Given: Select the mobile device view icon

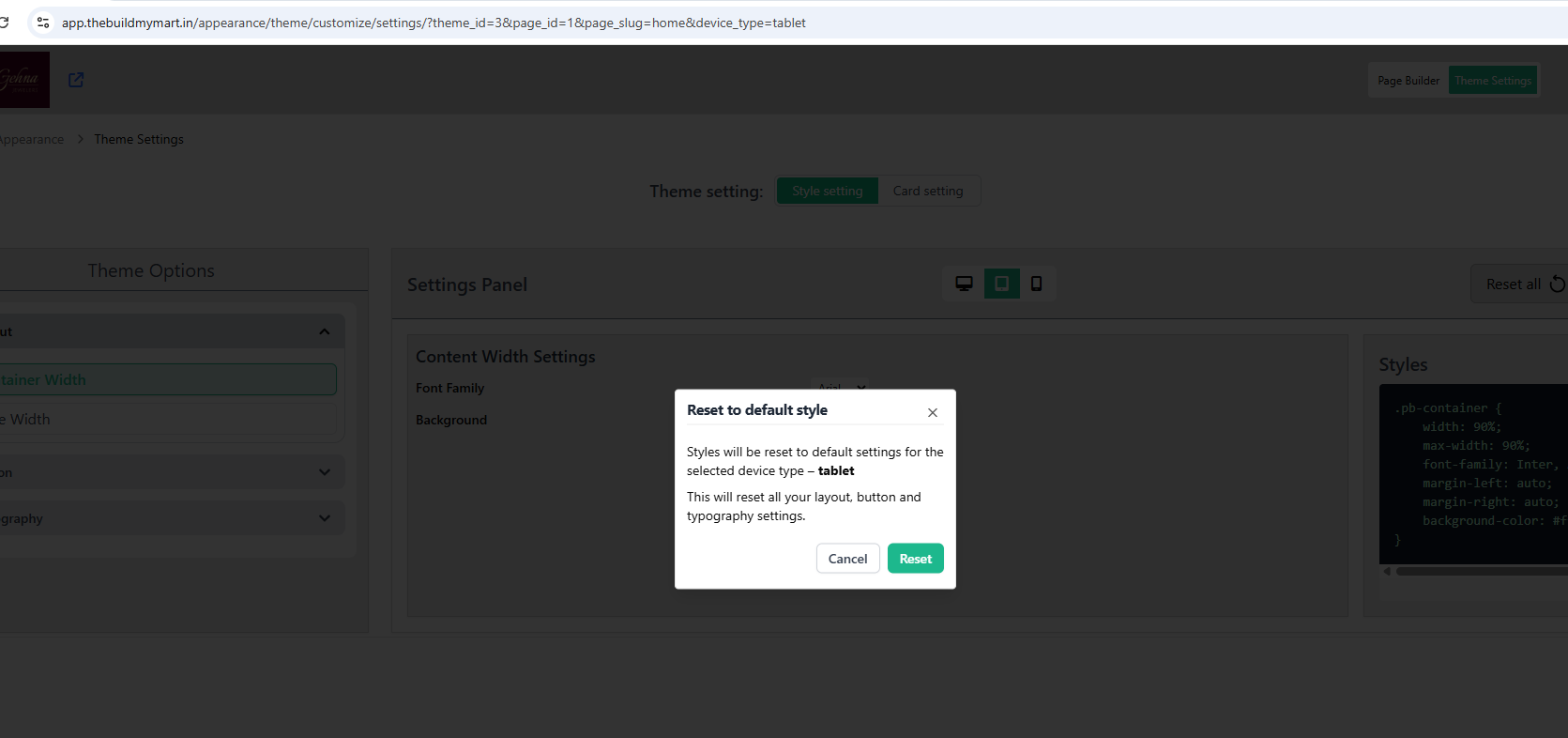Looking at the screenshot, I should point(1036,284).
